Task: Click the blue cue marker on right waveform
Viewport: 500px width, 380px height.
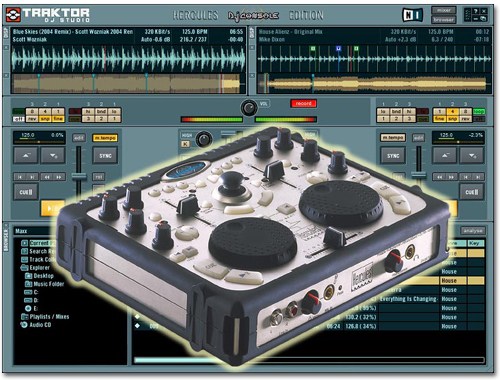Action: click(339, 49)
